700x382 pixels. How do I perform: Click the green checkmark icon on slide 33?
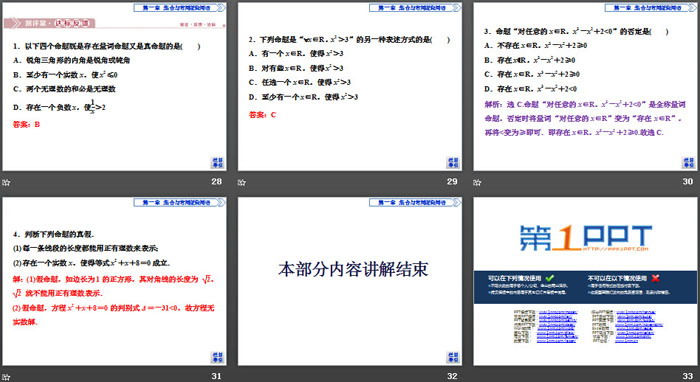550,278
